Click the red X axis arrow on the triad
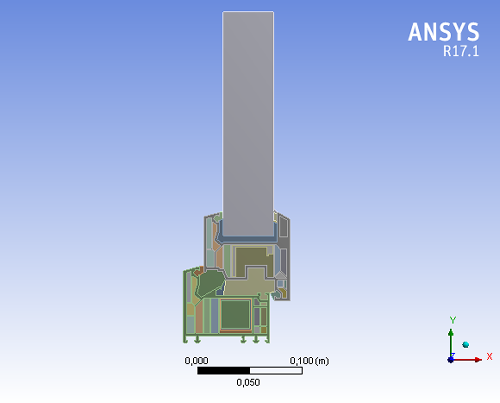The height and width of the screenshot is (403, 500). pos(467,360)
